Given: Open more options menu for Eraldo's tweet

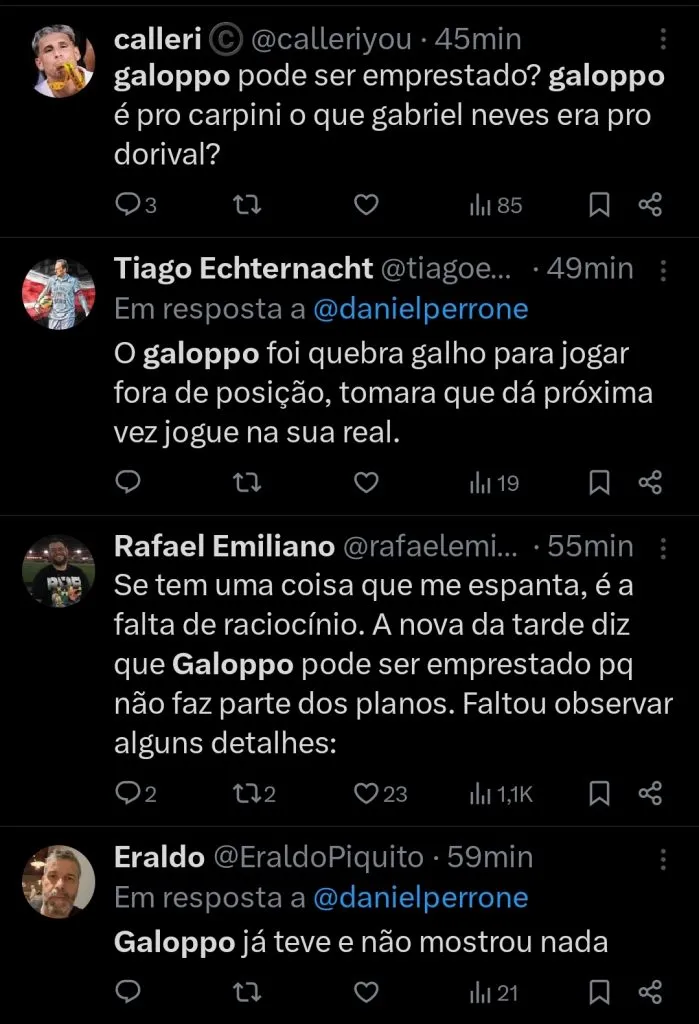Looking at the screenshot, I should click(x=665, y=858).
